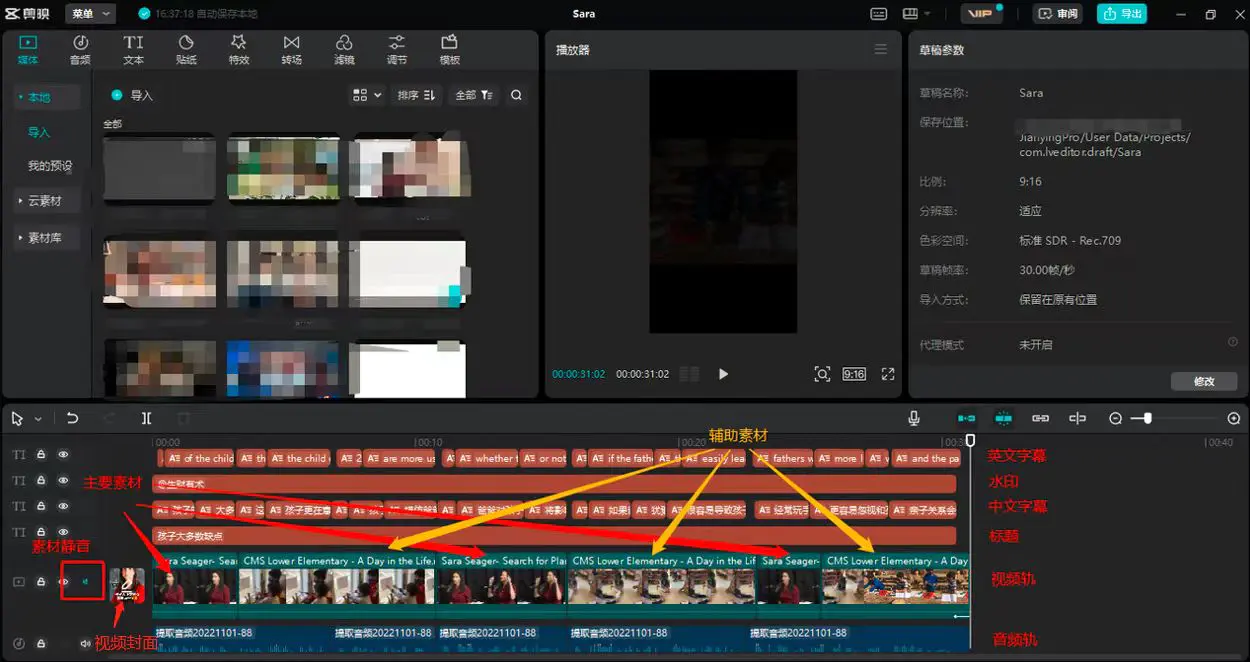This screenshot has width=1250, height=662.
Task: Click the split clip tool in timeline toolbar
Action: click(146, 418)
